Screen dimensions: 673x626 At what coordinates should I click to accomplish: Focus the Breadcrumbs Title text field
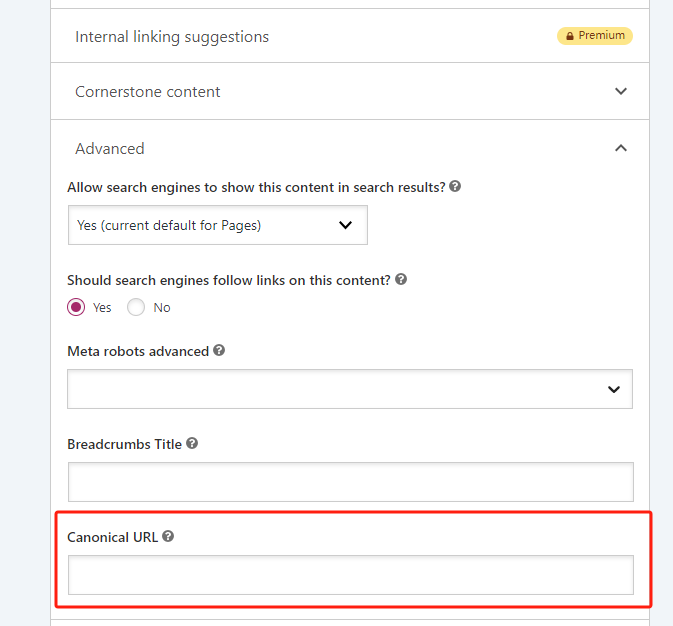[350, 481]
